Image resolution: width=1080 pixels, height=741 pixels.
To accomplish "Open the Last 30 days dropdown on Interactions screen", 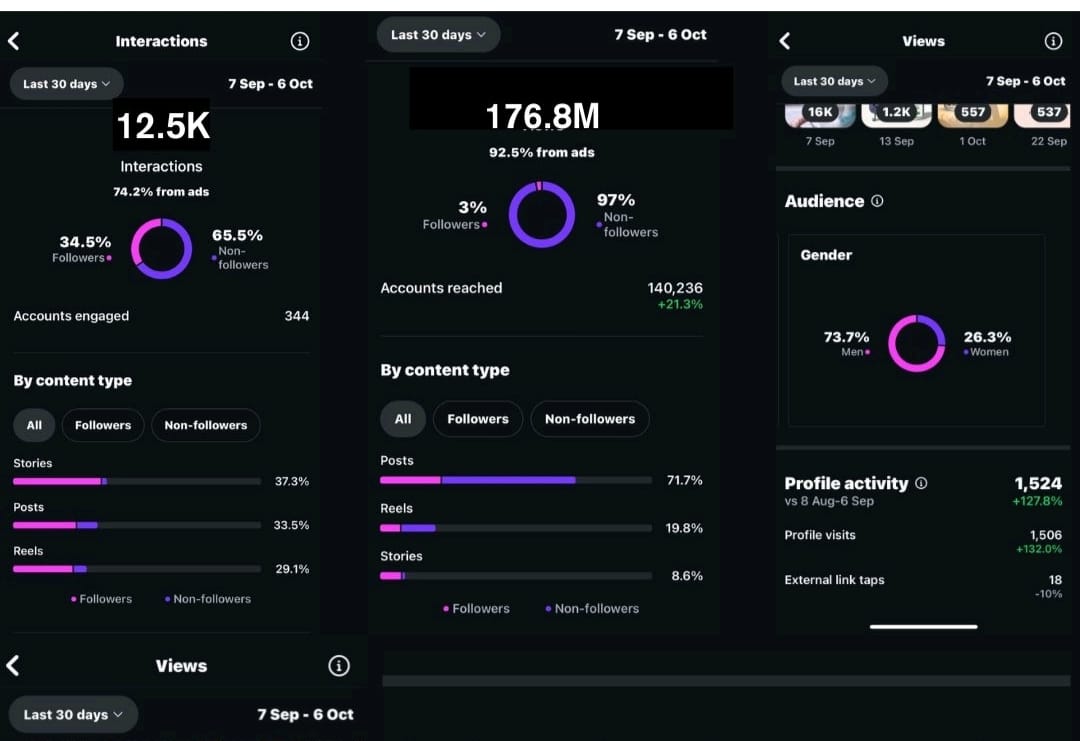I will coord(65,83).
